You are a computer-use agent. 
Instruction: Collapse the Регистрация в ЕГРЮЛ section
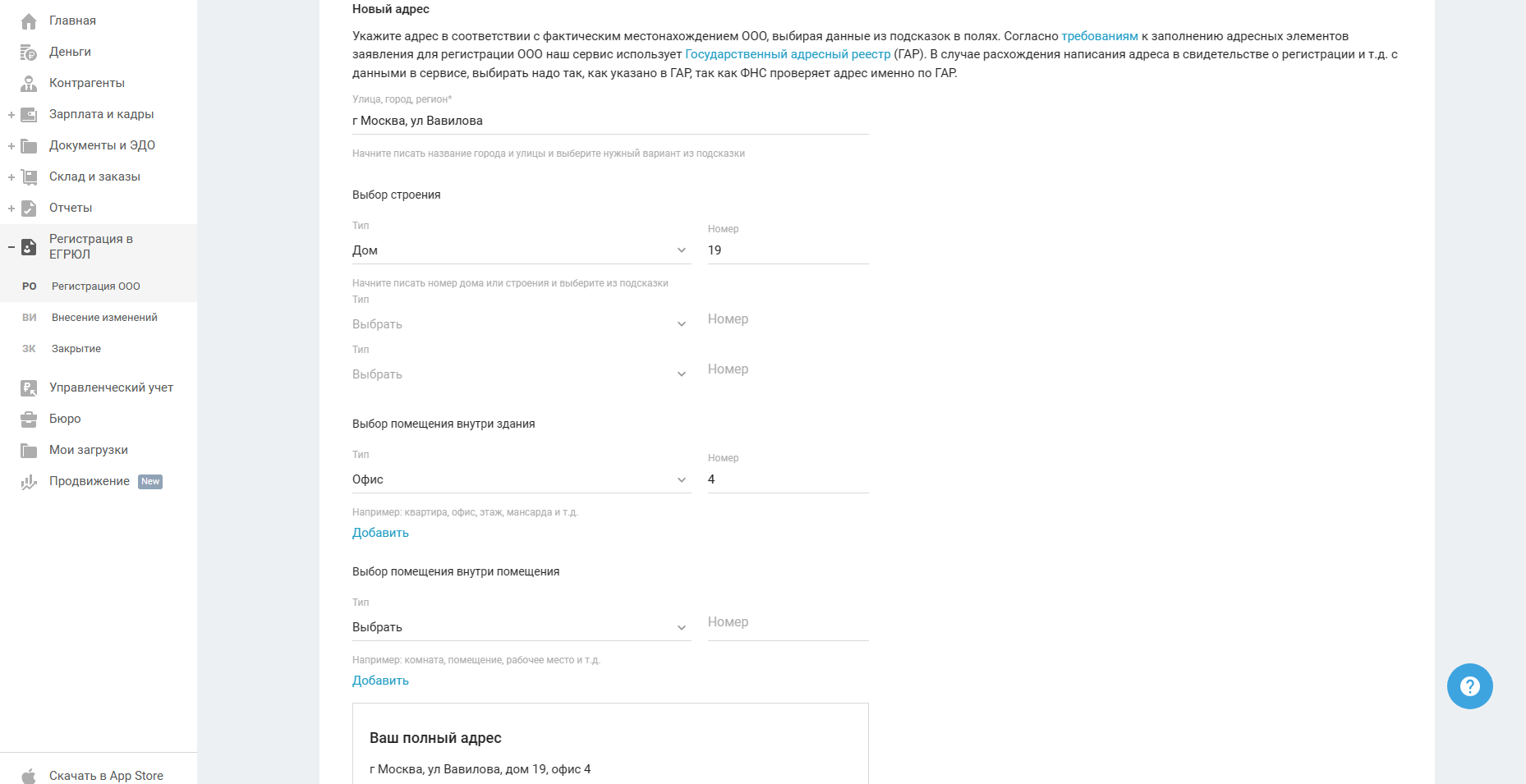click(x=11, y=247)
